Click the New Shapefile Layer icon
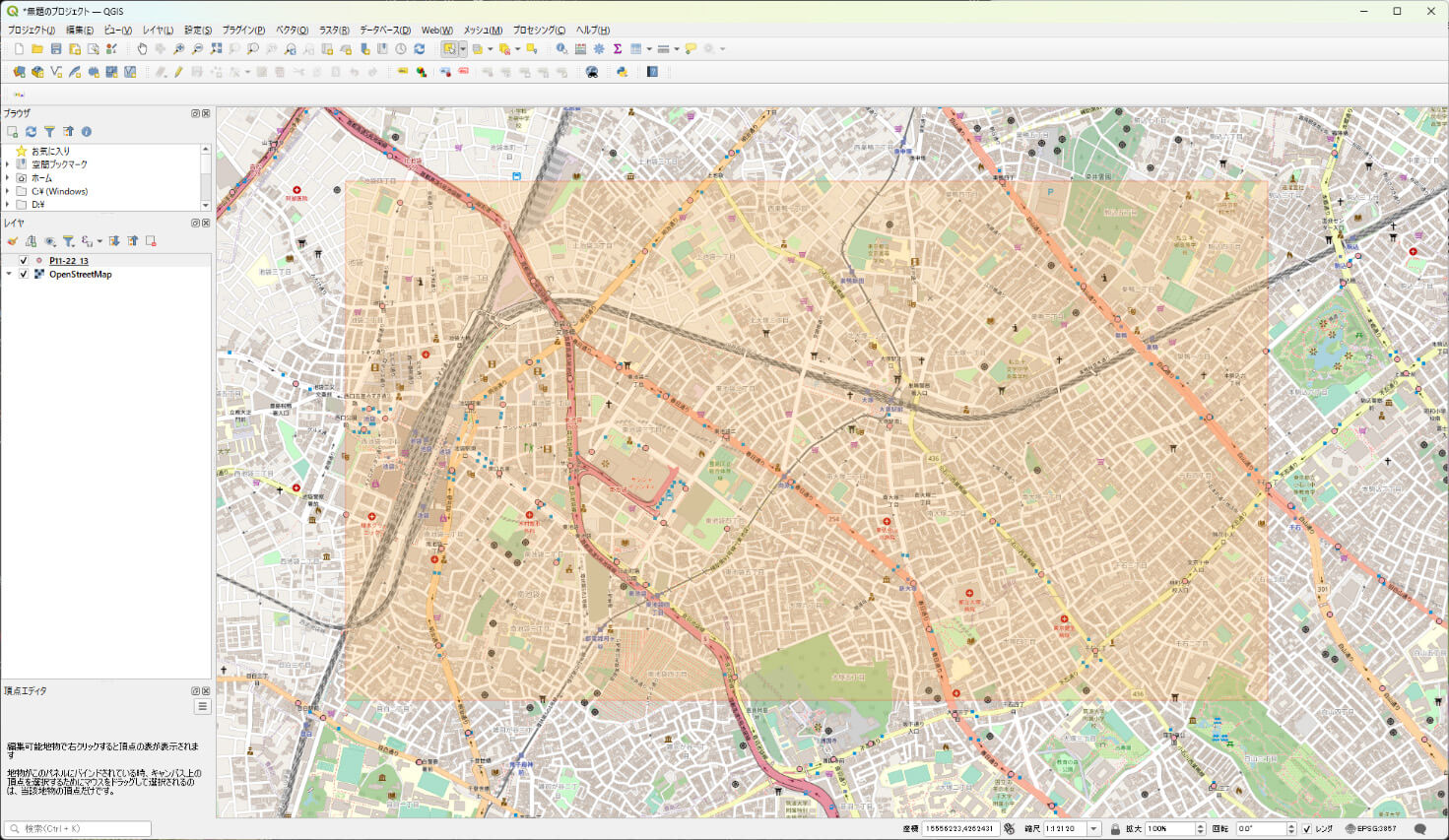 (56, 72)
